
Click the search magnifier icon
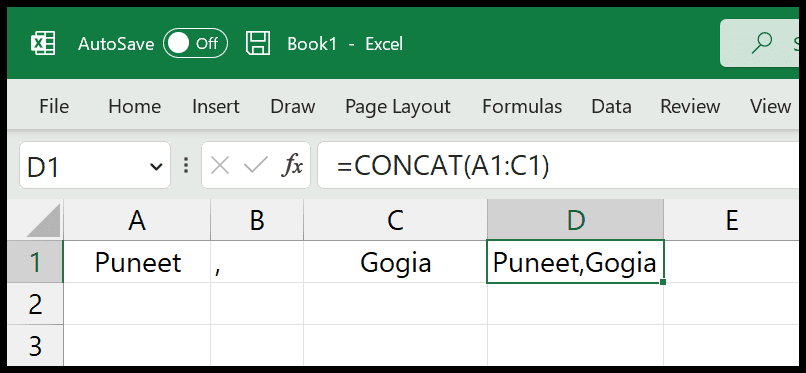[x=762, y=43]
